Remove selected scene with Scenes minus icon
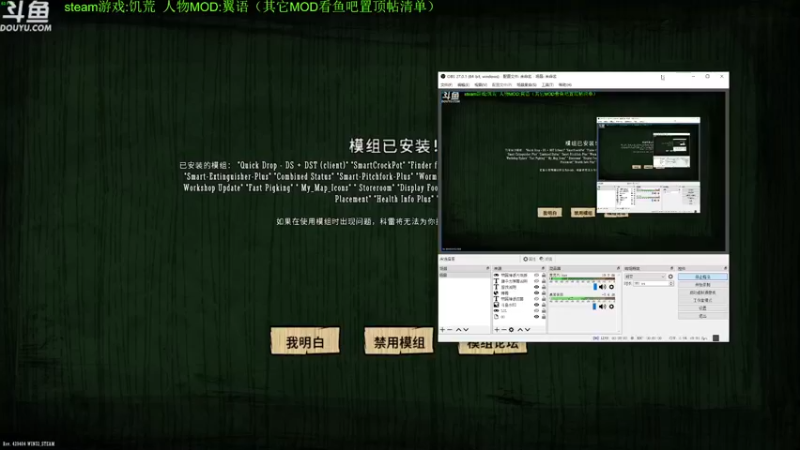 [x=449, y=330]
